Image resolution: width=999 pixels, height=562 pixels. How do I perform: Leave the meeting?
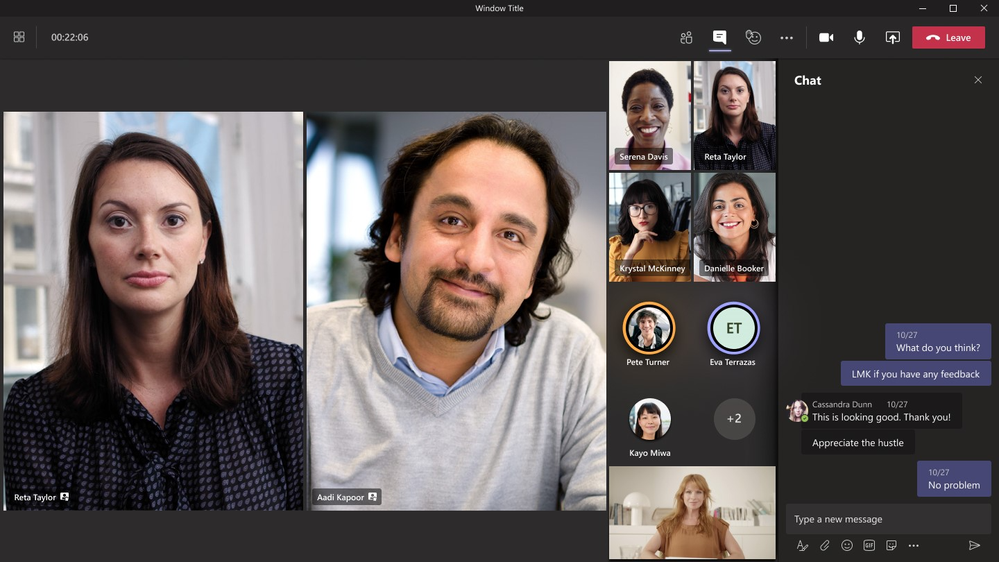[x=948, y=38]
